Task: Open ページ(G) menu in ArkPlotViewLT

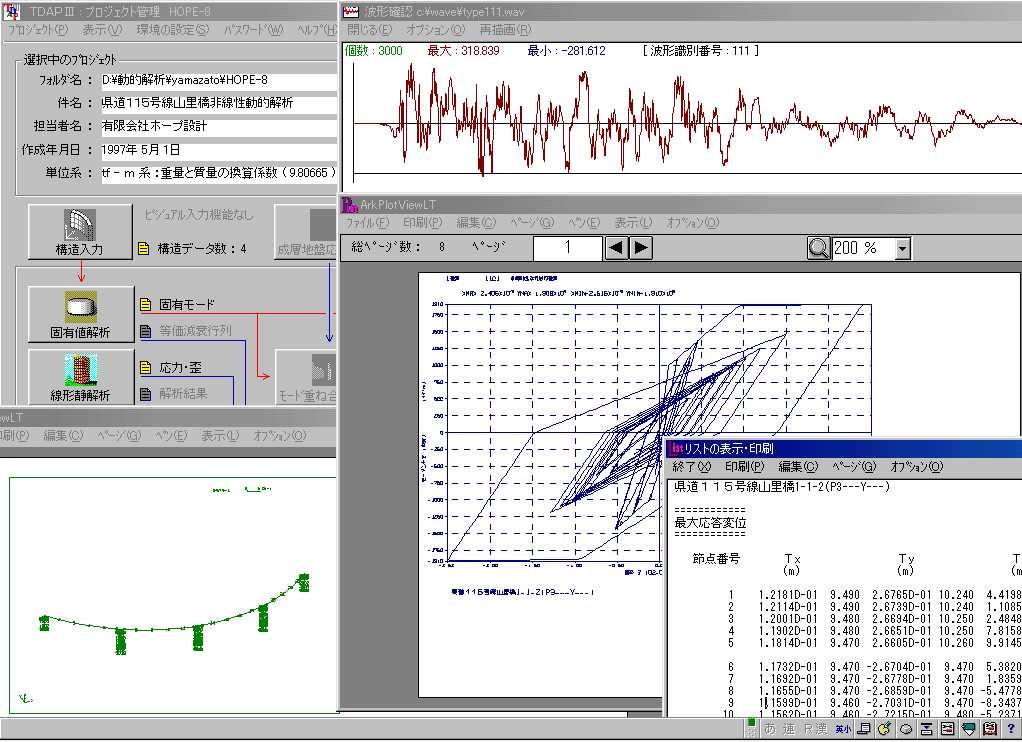Action: point(532,223)
